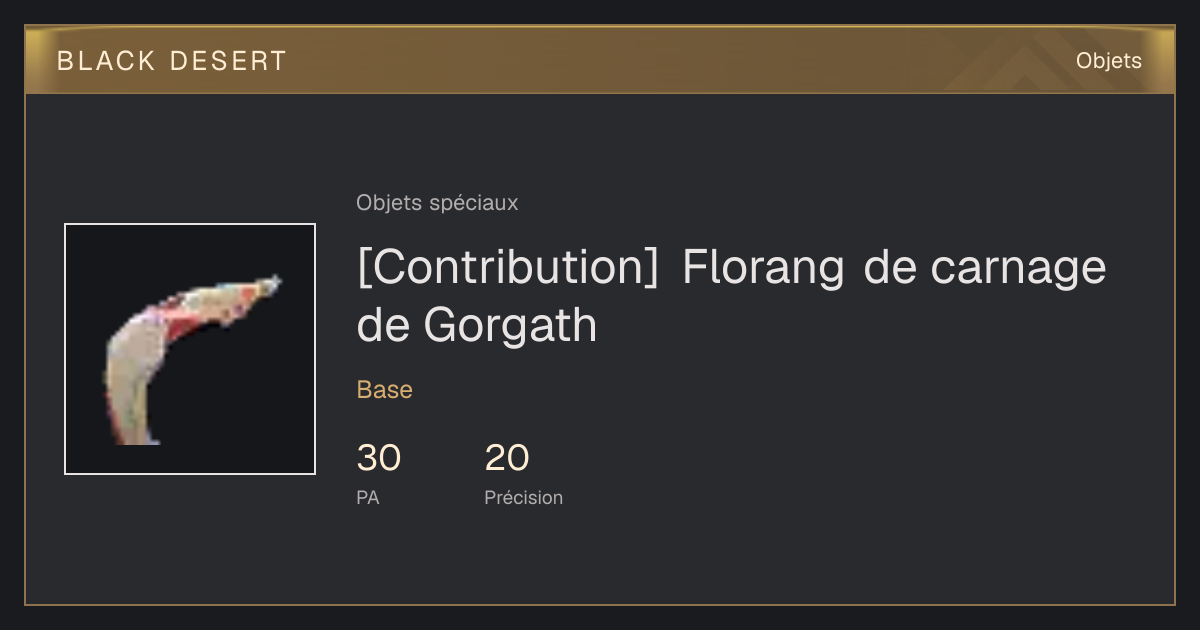Click the empty dark card area below the stats

click(700, 560)
